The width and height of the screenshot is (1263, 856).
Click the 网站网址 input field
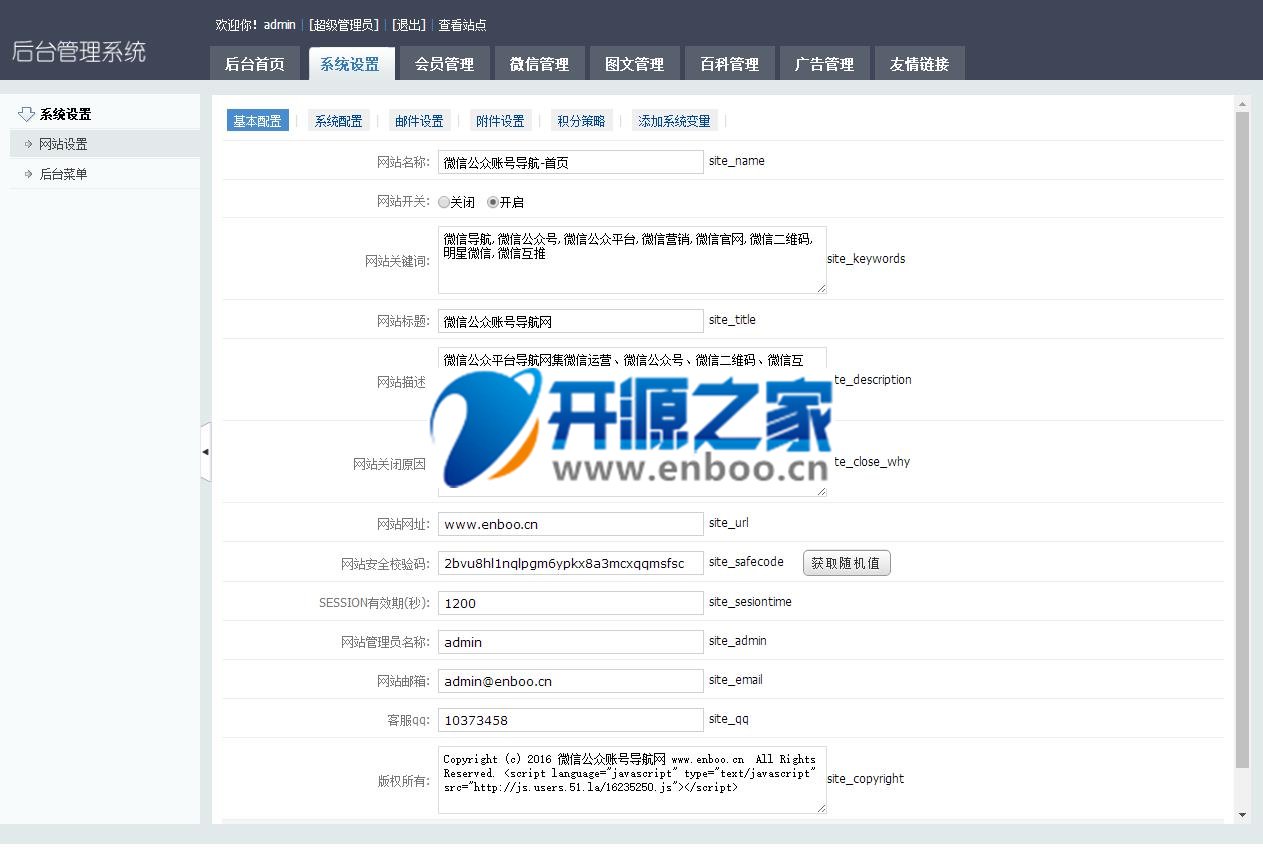click(571, 524)
